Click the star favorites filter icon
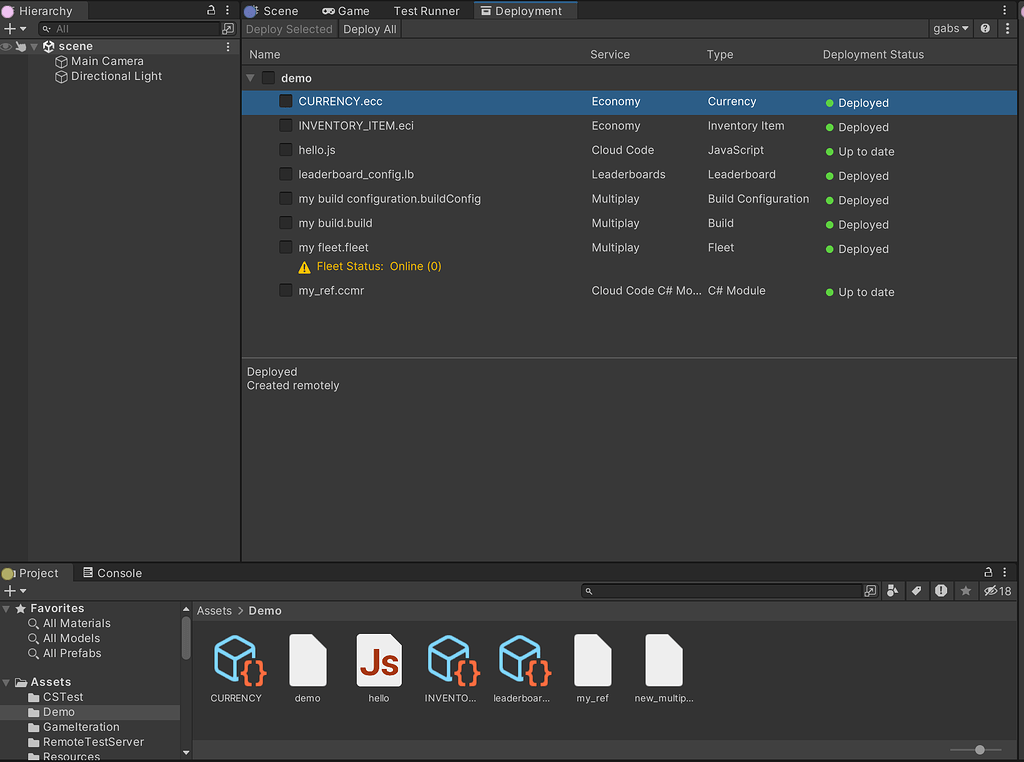Screen dimensions: 1024x762 (x=965, y=591)
